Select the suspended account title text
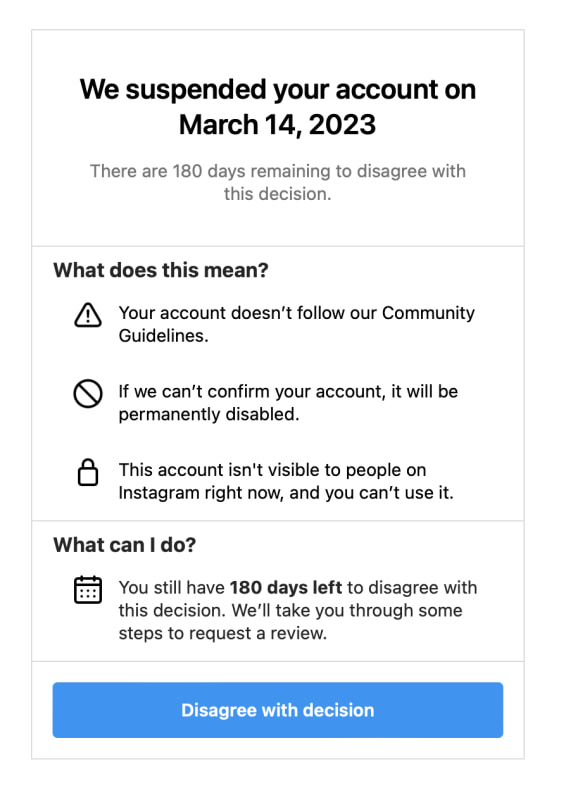566x800 pixels. tap(278, 107)
